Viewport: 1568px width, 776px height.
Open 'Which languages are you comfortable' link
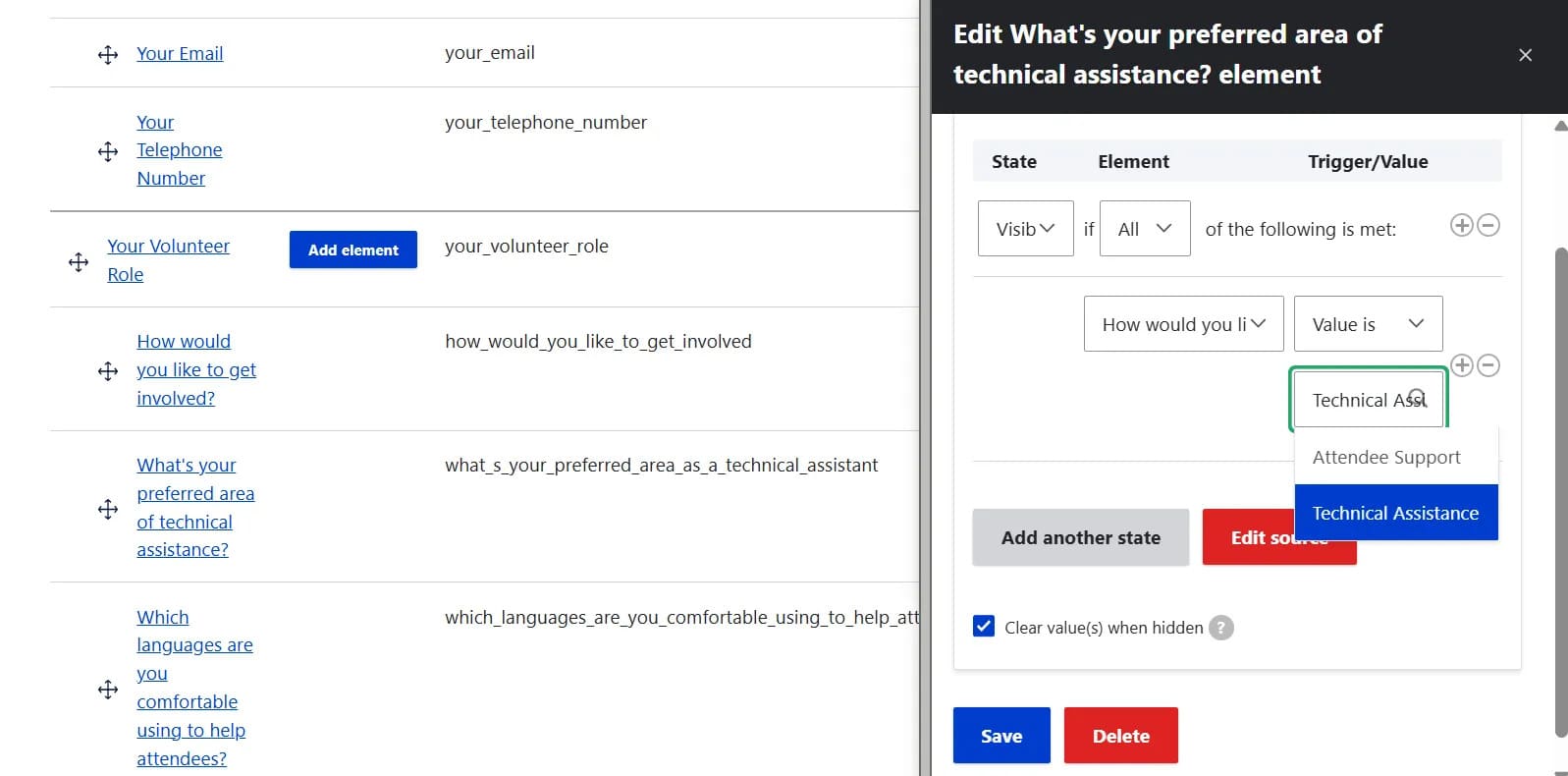click(x=194, y=688)
